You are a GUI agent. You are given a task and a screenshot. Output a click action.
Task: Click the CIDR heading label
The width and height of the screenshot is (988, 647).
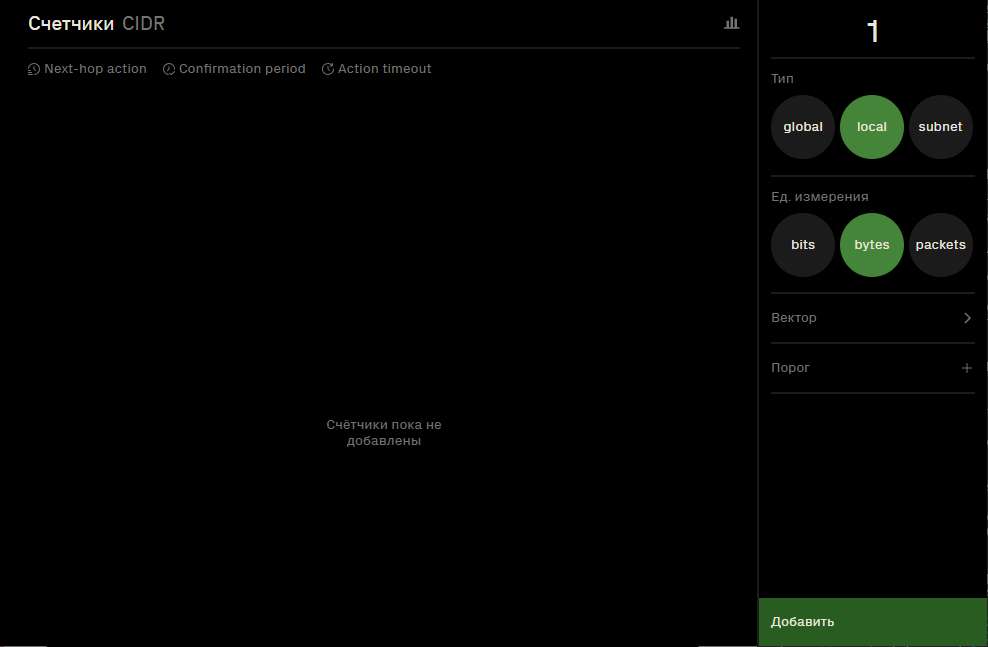tap(143, 24)
